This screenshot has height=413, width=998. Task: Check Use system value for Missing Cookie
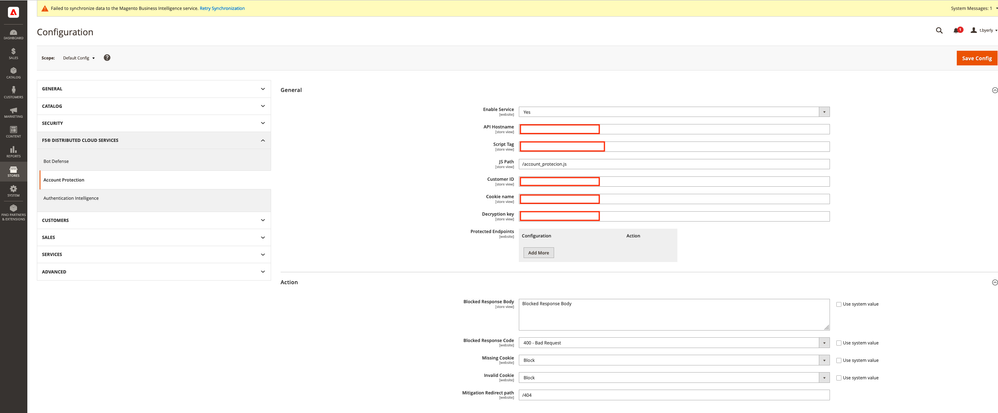[x=838, y=360]
